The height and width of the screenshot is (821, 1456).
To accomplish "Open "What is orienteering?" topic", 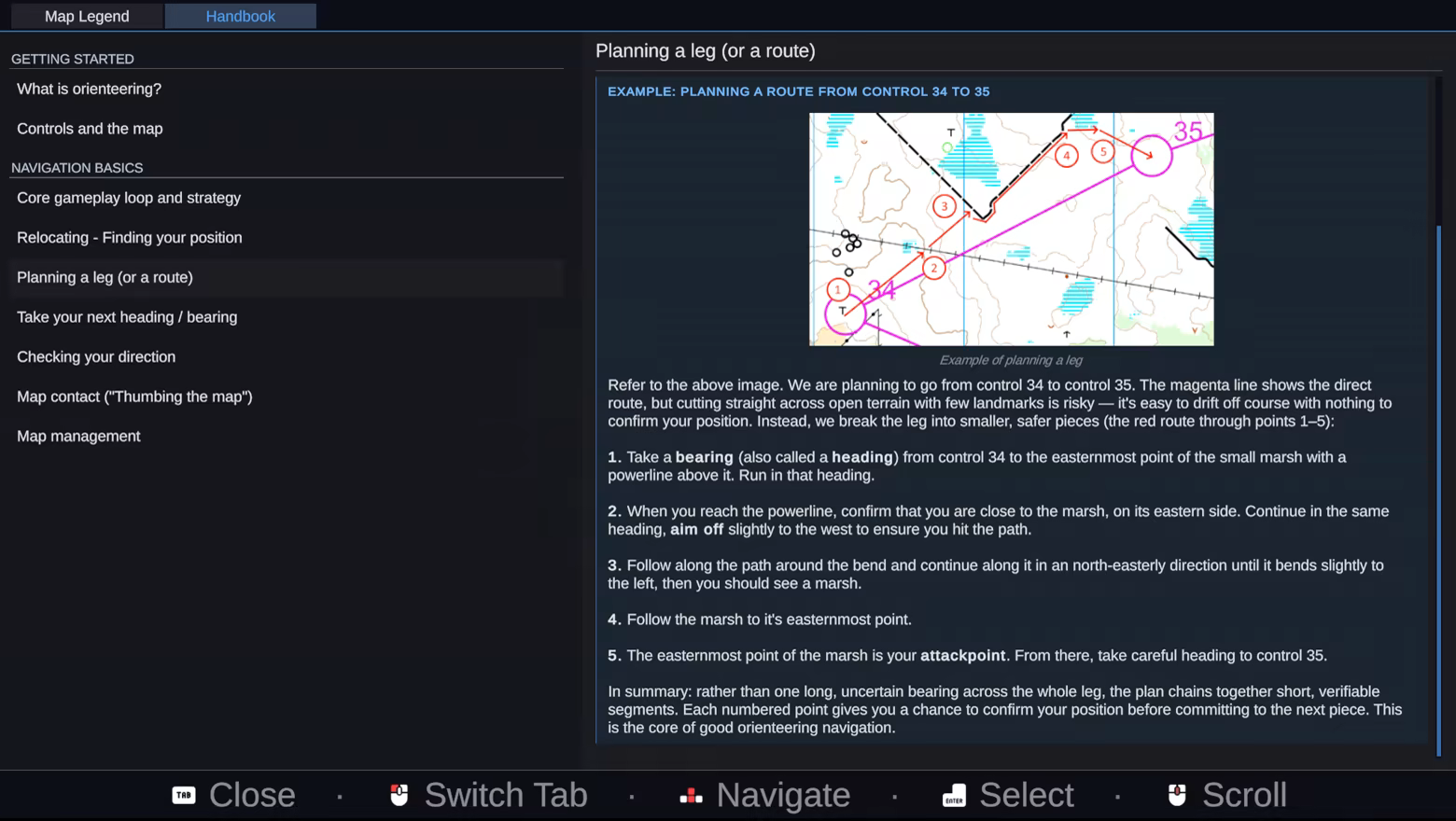I will (x=89, y=89).
